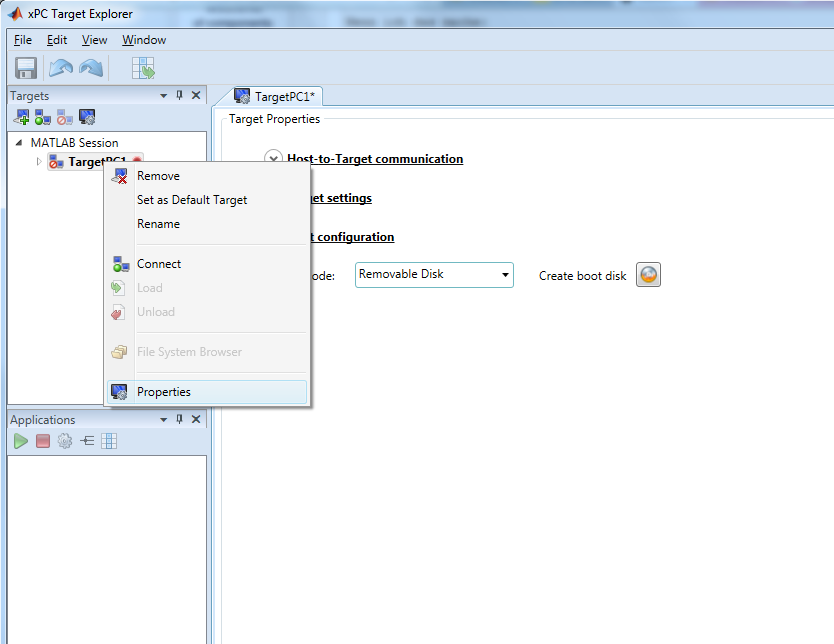This screenshot has height=644, width=834.
Task: Start application with green play icon
Action: [x=21, y=441]
